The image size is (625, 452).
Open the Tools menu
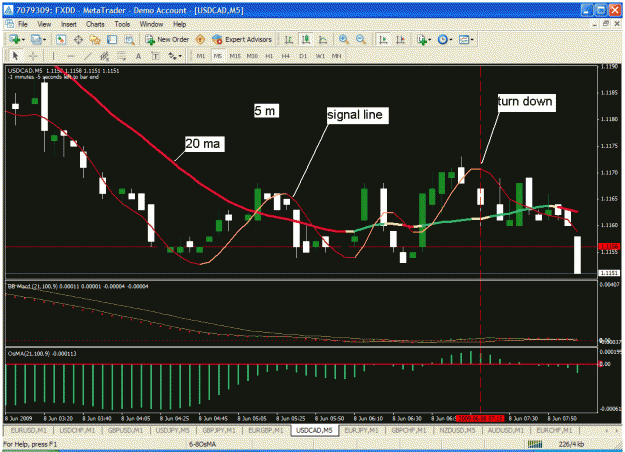tap(122, 24)
